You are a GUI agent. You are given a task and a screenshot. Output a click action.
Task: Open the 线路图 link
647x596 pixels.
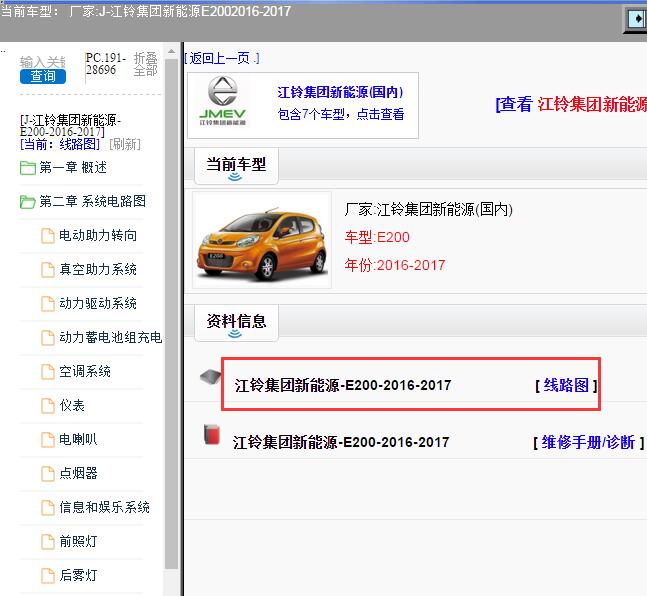566,386
